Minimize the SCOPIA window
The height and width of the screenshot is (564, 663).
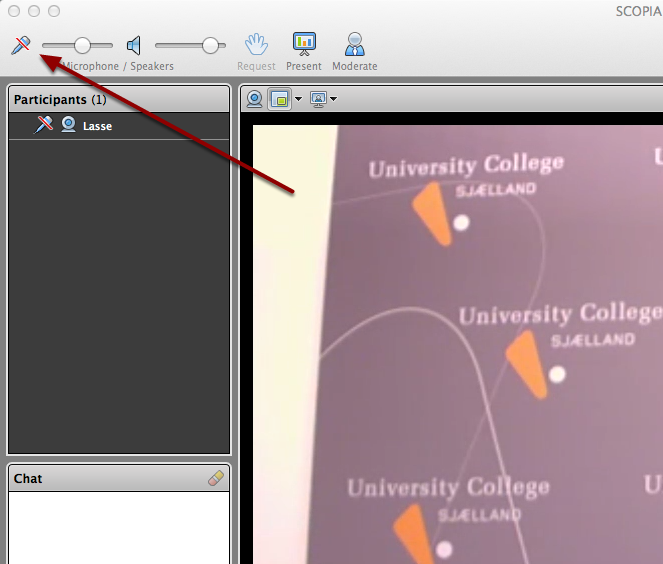click(34, 11)
